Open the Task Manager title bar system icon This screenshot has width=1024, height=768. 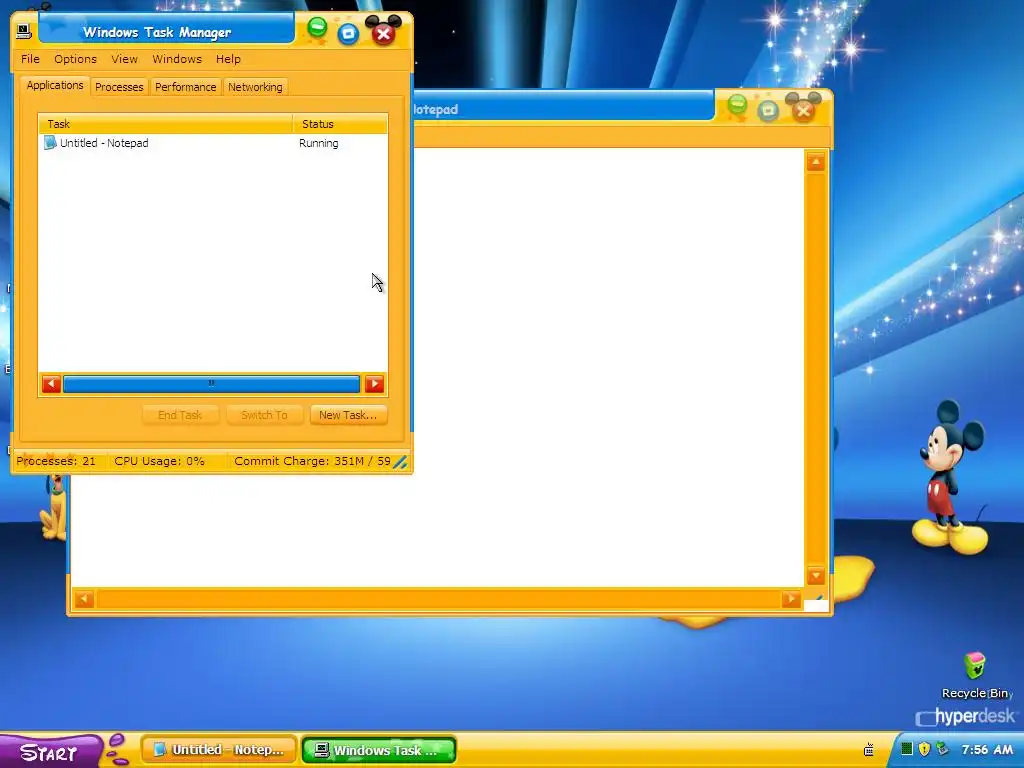tap(24, 31)
